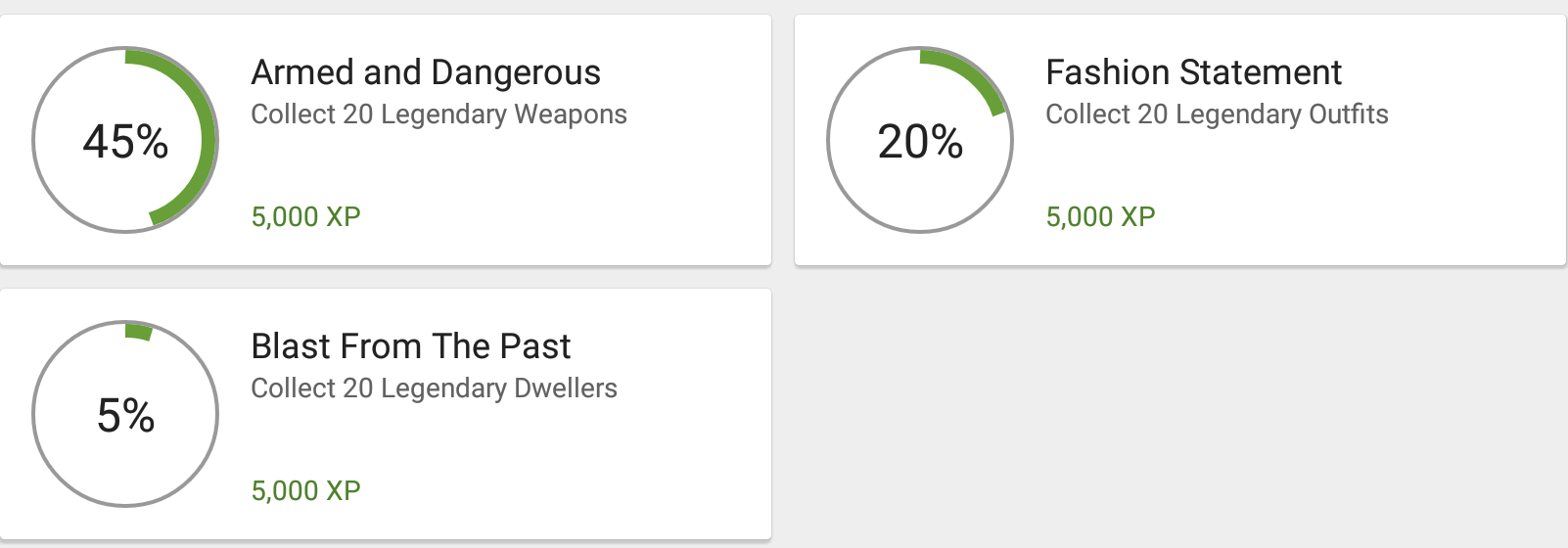The height and width of the screenshot is (548, 1568).
Task: Click the Collect 20 Legendary Outfits description
Action: pyautogui.click(x=1217, y=114)
